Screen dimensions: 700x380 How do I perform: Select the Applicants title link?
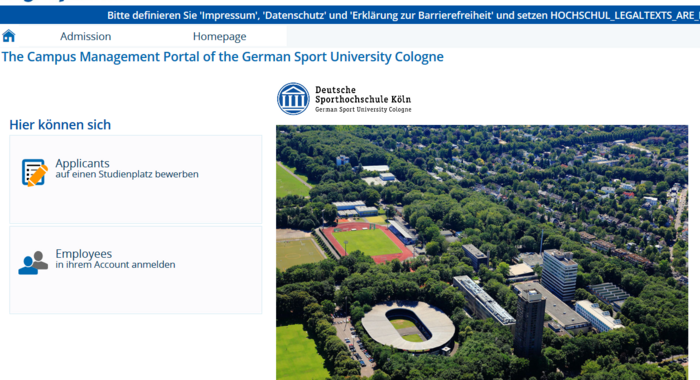pos(82,163)
